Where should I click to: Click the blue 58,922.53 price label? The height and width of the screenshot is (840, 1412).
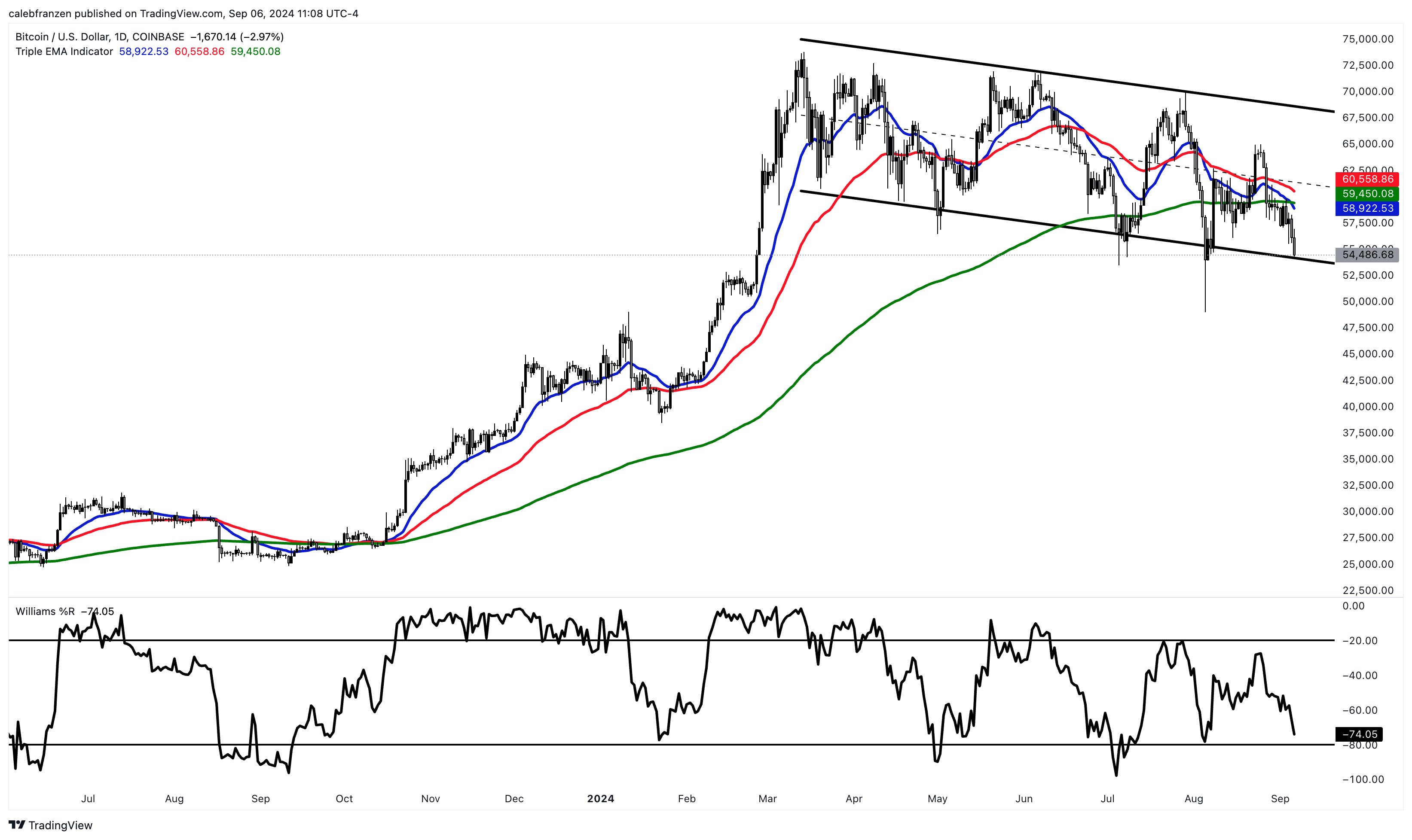[x=1367, y=208]
